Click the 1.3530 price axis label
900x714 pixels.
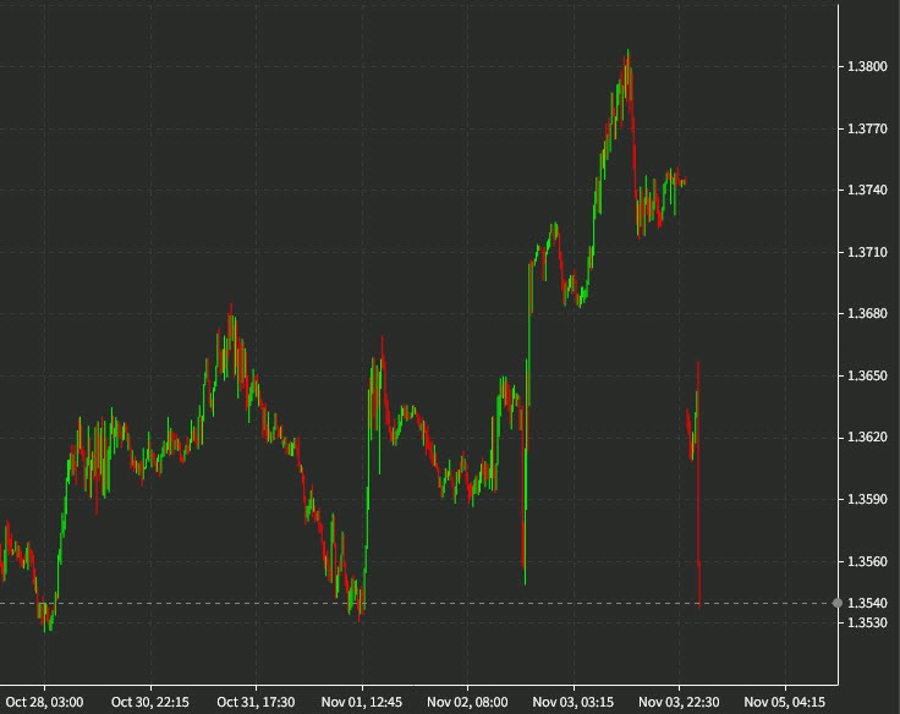pyautogui.click(x=866, y=623)
